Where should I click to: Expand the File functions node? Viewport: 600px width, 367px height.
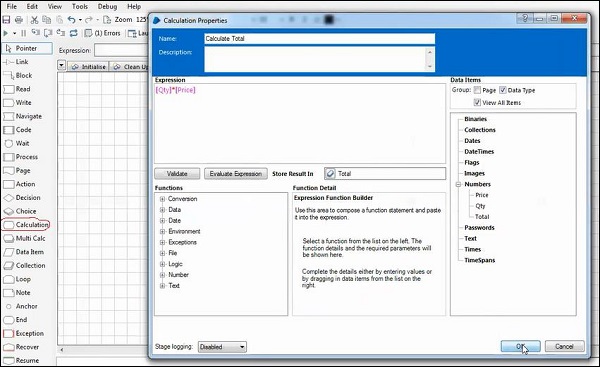coord(162,253)
